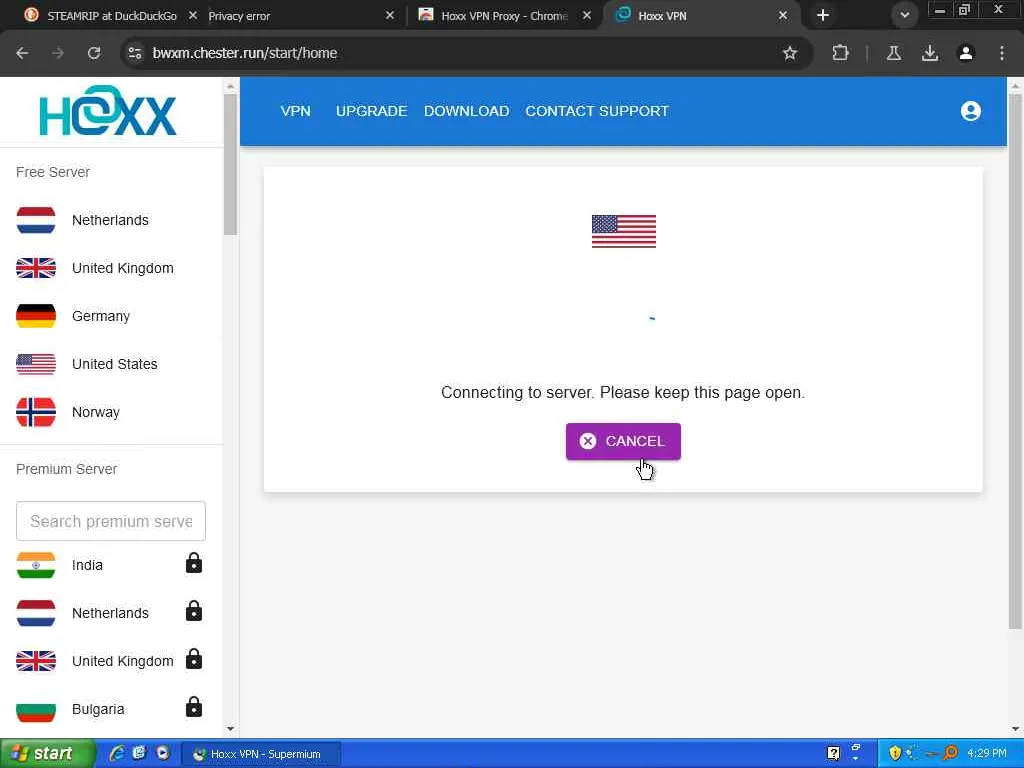
Task: Open the browser profile avatar icon
Action: pos(966,53)
